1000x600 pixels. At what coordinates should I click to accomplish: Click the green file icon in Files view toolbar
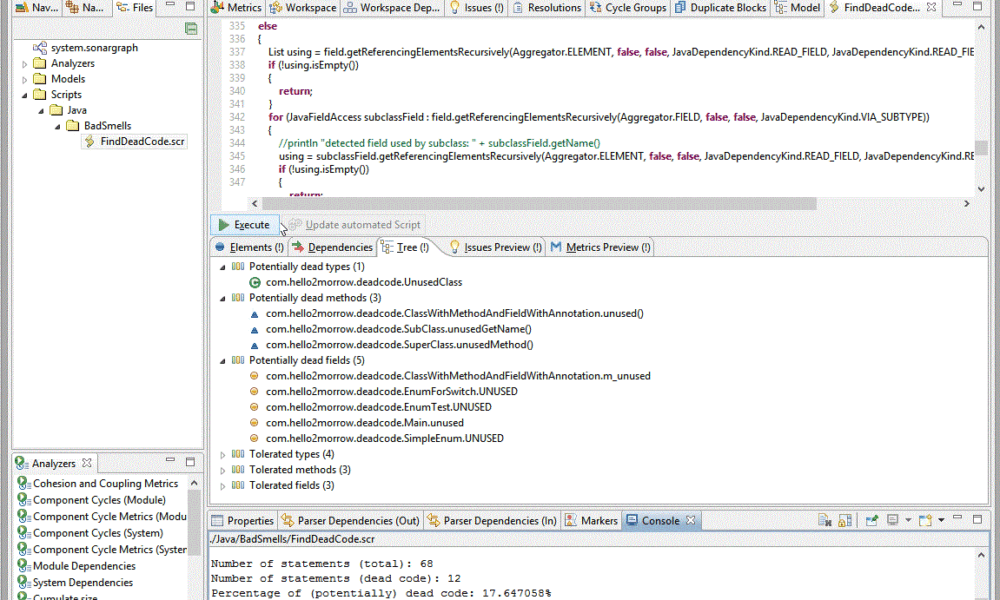click(x=189, y=29)
